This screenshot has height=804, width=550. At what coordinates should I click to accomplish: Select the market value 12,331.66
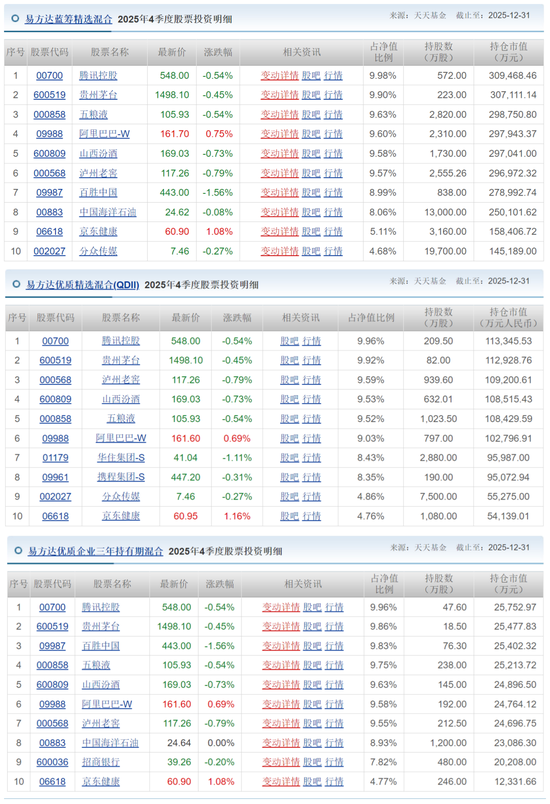click(515, 782)
